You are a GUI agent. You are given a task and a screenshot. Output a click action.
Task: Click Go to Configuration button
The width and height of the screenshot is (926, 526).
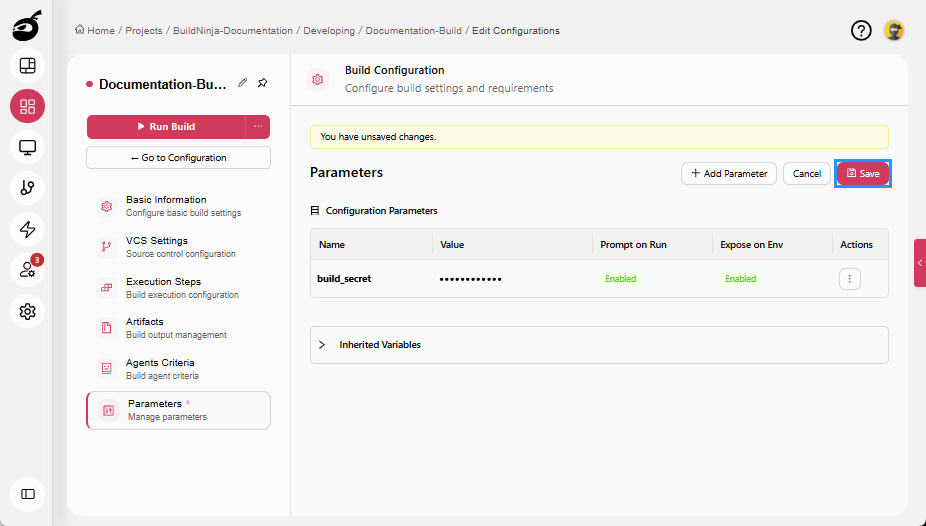point(178,158)
